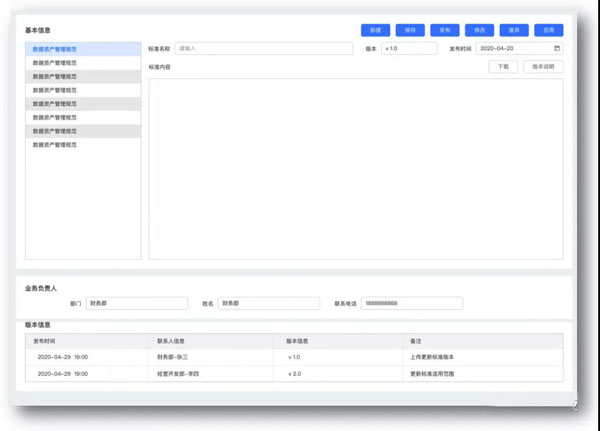Viewport: 600px width, 431px height.
Task: Click the 业务负责人 section heading
Action: (x=41, y=288)
